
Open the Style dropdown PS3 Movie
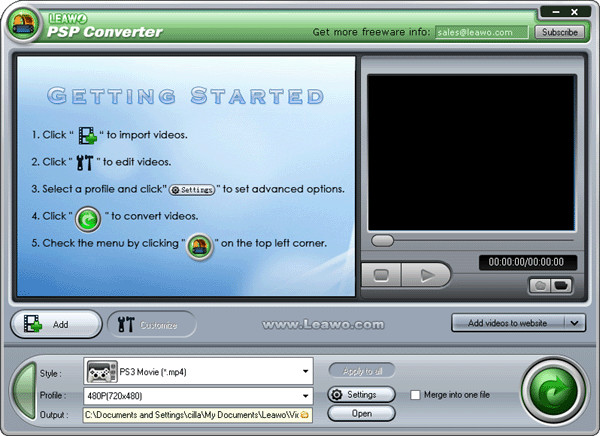198,371
